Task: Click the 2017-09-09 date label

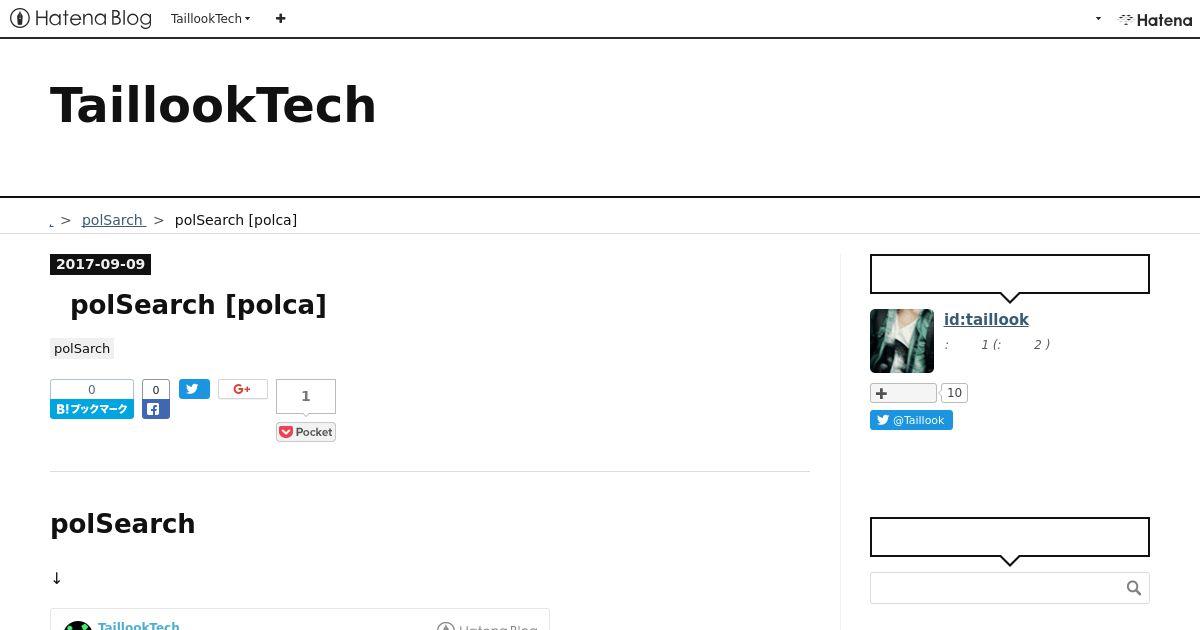Action: [x=100, y=264]
